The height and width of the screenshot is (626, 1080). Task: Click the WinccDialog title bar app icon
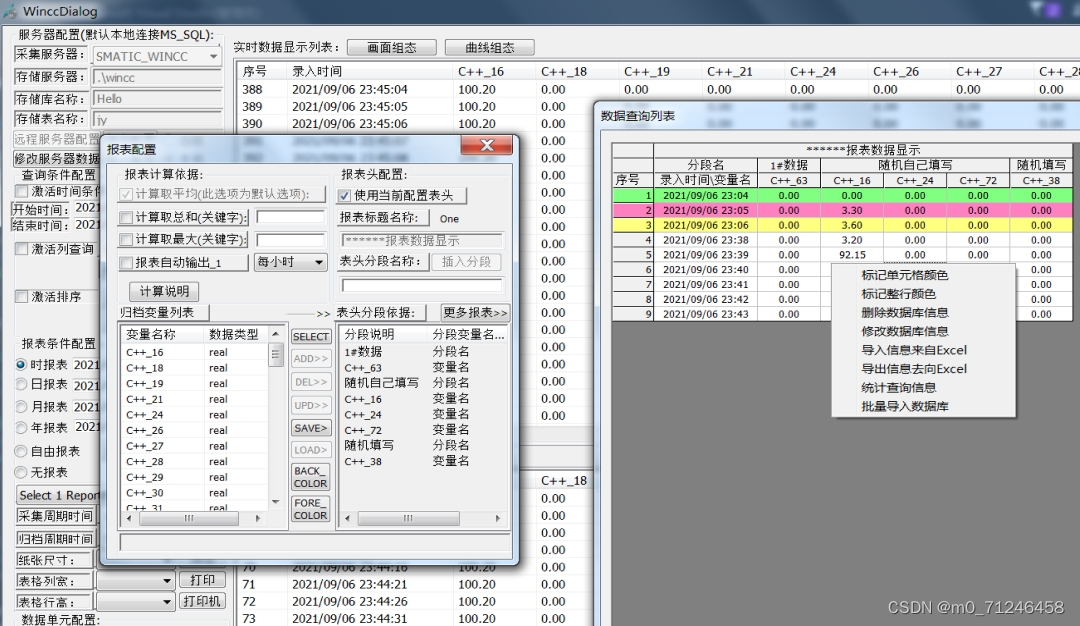10,11
